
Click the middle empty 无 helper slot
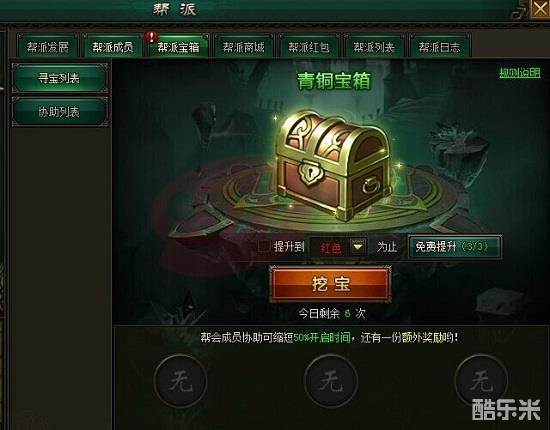pos(330,381)
